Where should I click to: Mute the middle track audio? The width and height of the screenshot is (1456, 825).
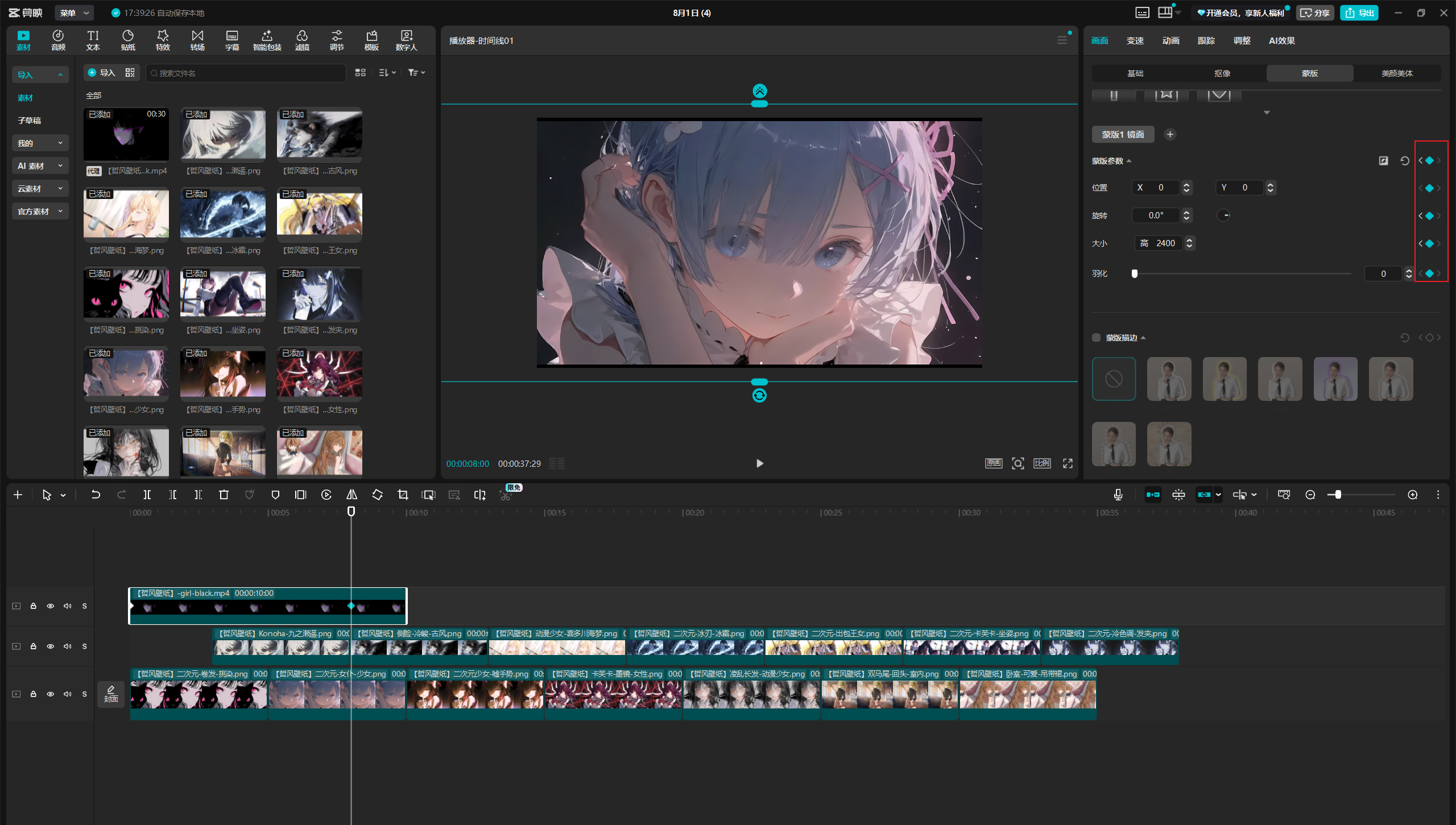pos(68,646)
